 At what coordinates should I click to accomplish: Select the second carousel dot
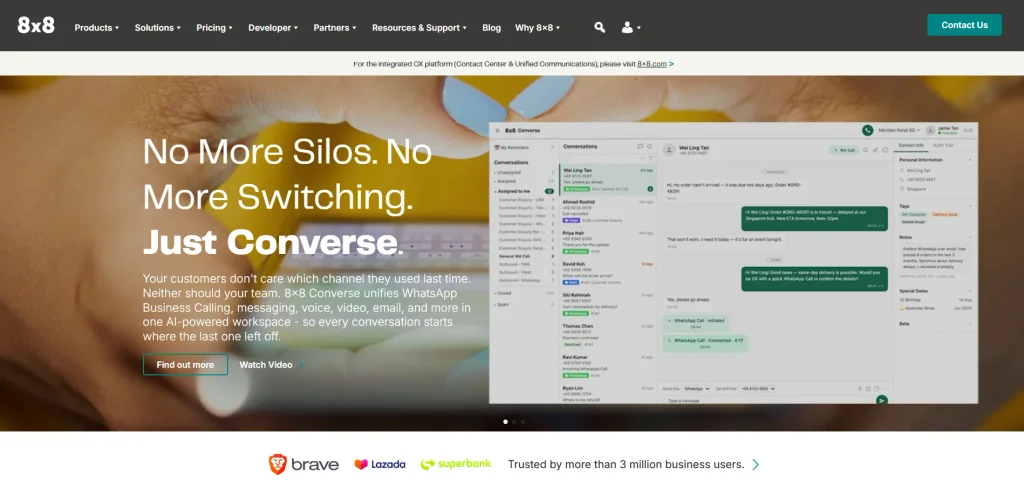click(514, 422)
